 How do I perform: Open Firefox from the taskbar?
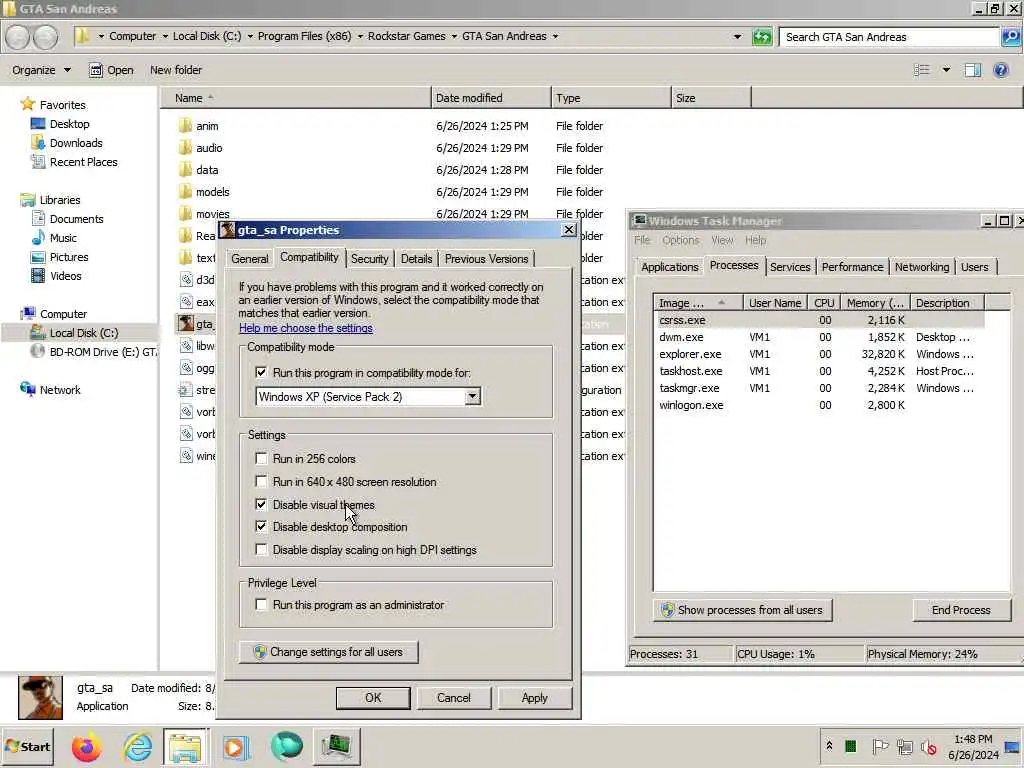(87, 747)
